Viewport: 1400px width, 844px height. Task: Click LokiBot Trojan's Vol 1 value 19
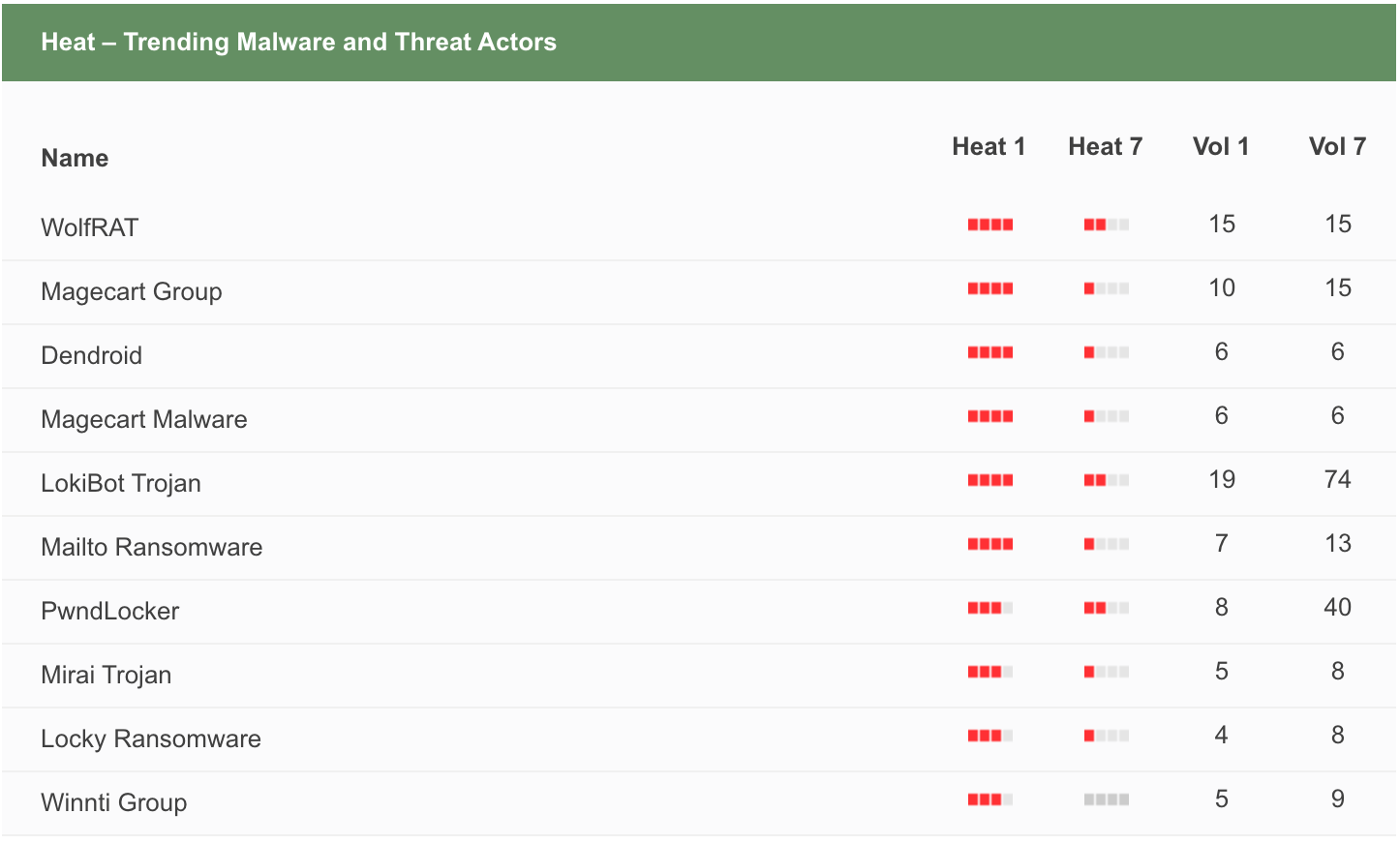pyautogui.click(x=1222, y=479)
